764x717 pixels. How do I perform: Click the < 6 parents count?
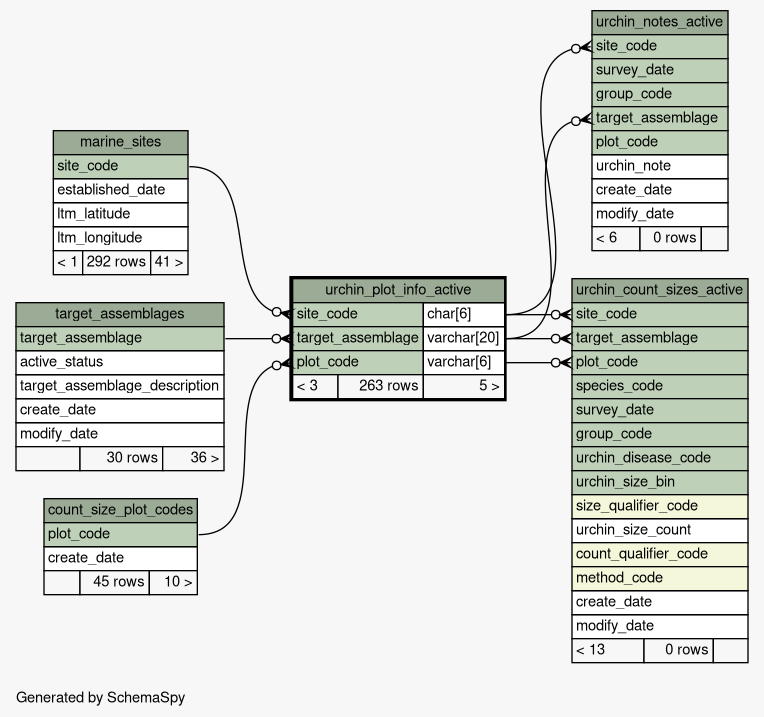point(615,239)
